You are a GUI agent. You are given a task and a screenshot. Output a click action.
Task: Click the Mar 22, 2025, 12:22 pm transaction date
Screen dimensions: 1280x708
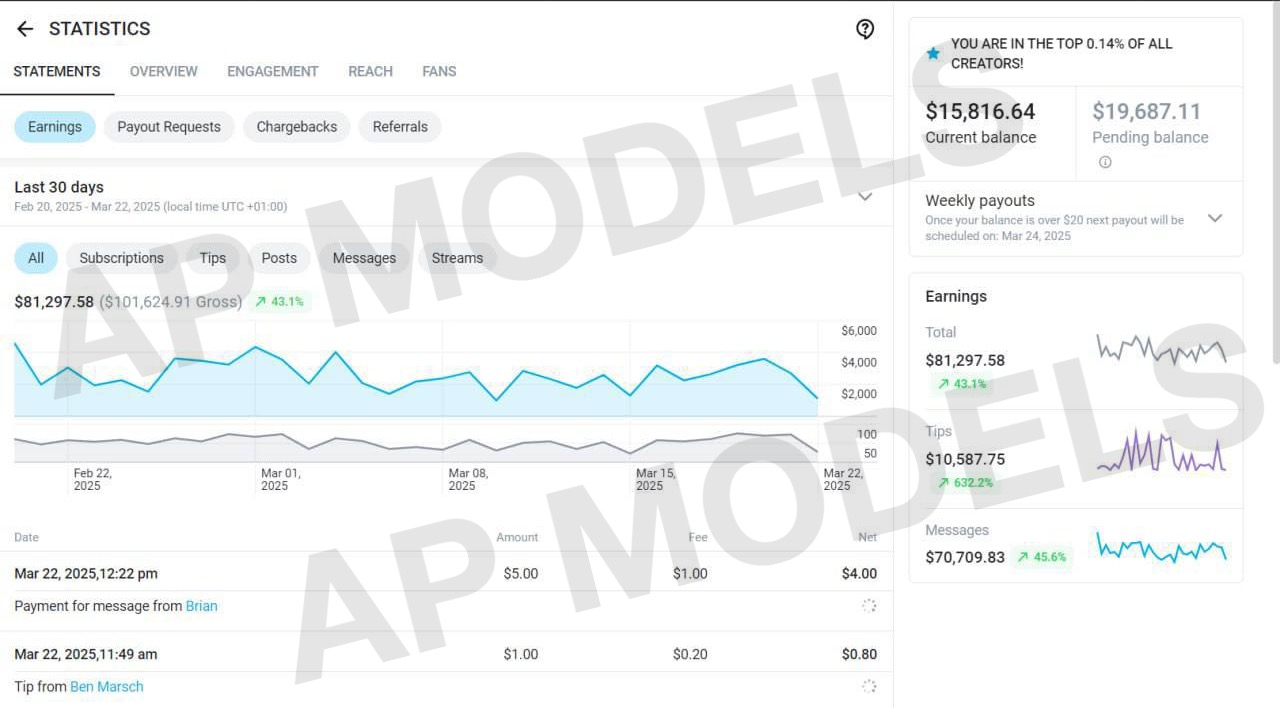(x=86, y=574)
